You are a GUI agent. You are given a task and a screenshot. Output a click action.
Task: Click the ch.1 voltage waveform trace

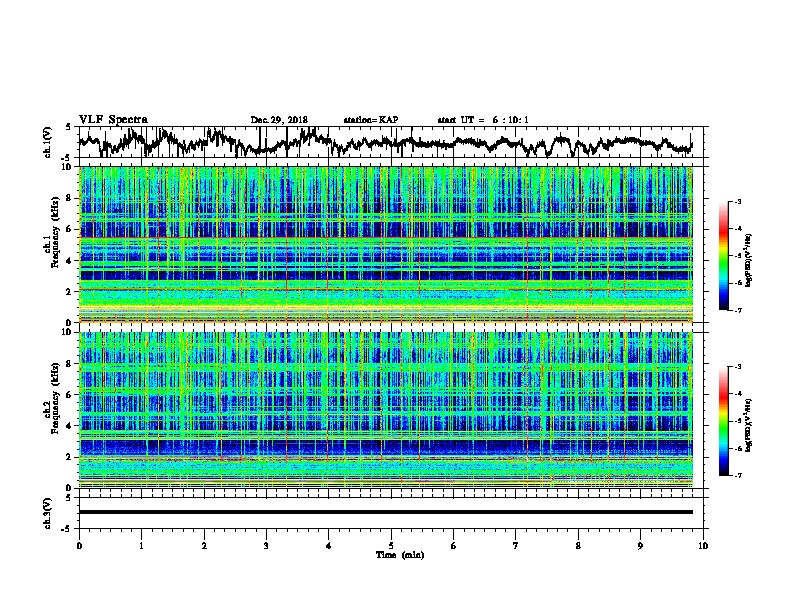click(385, 142)
